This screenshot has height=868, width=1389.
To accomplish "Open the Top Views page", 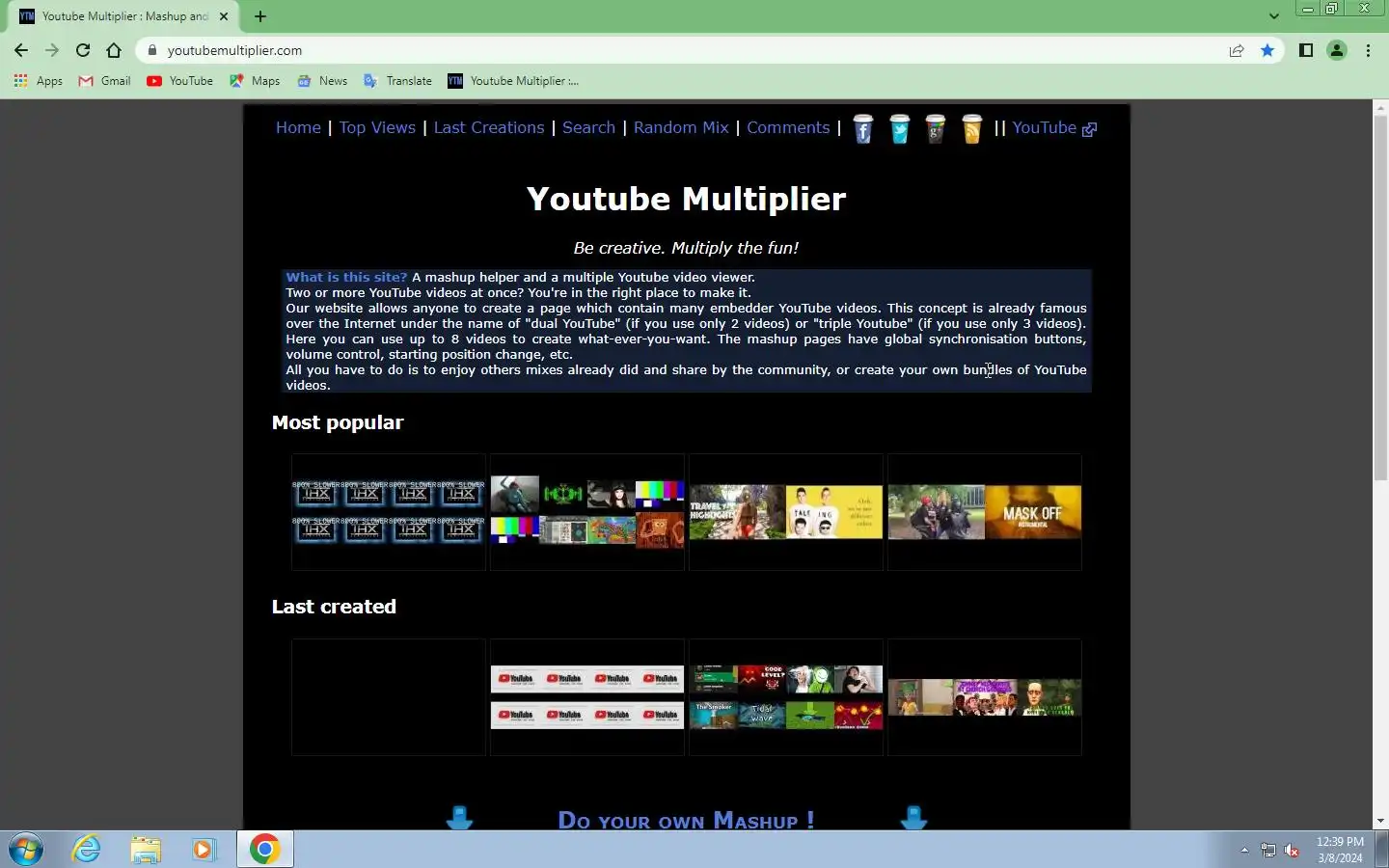I will click(377, 128).
